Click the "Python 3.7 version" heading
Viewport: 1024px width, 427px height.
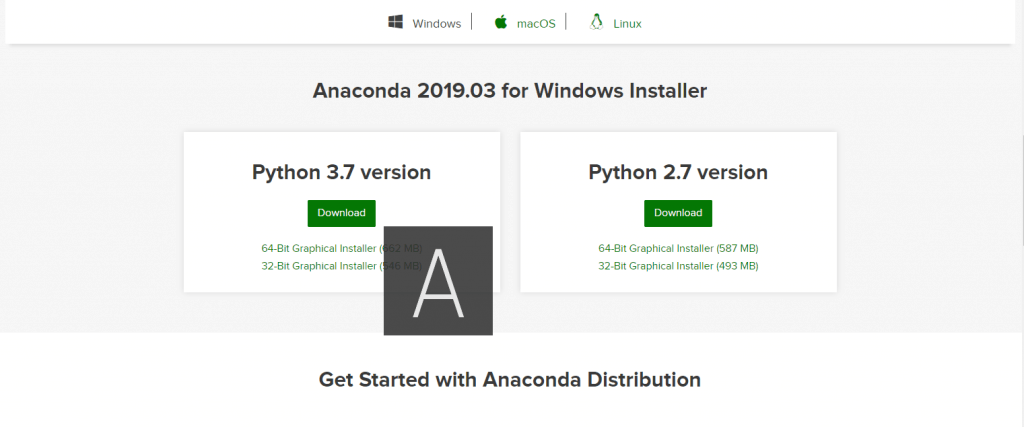point(342,172)
